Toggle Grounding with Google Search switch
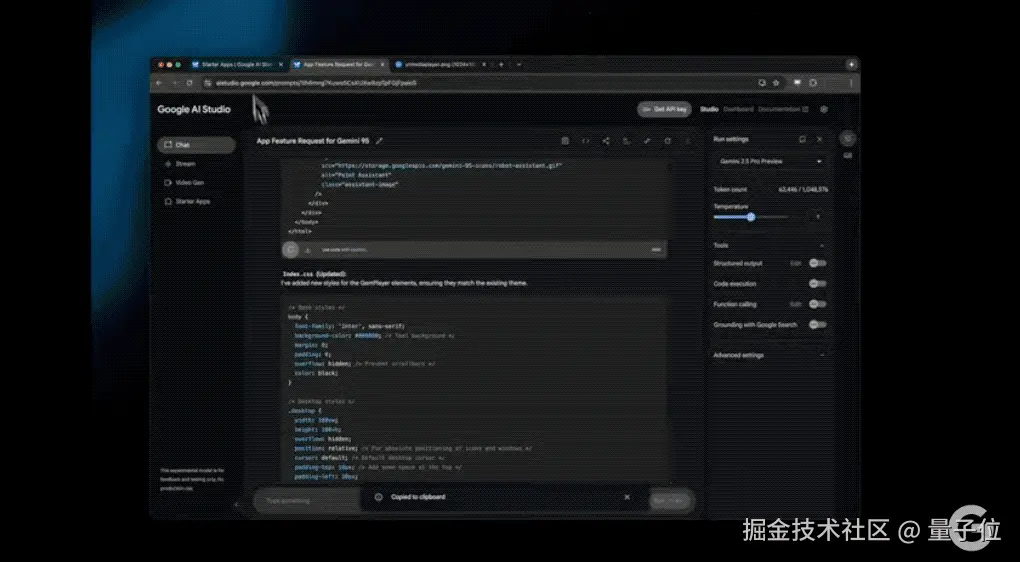Viewport: 1020px width, 562px height. [x=818, y=325]
